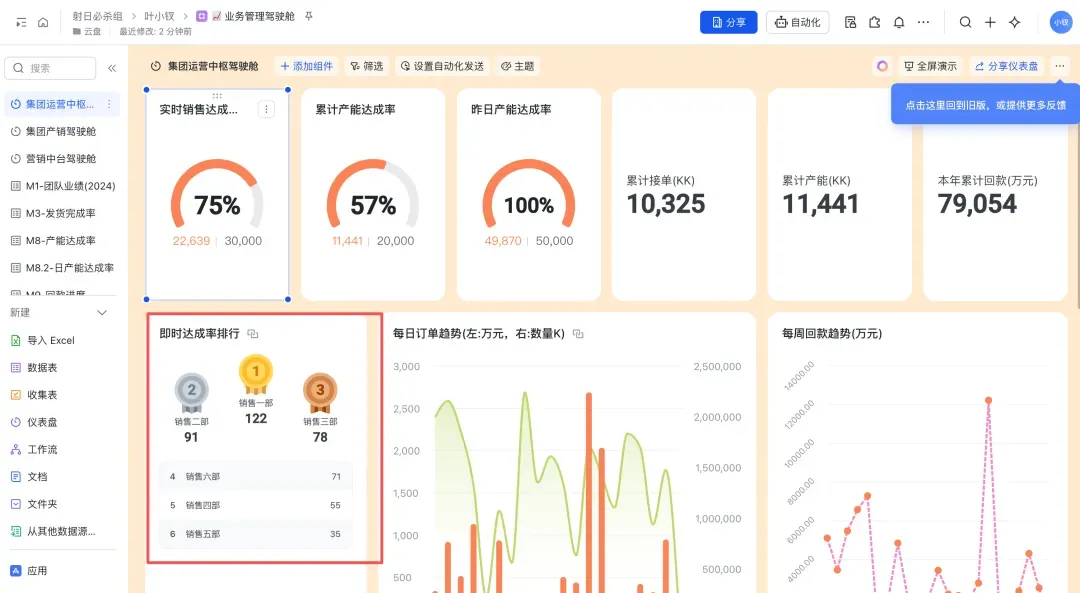Select 营销中台驾驶舱 in the sidebar
This screenshot has width=1080, height=593.
point(61,159)
